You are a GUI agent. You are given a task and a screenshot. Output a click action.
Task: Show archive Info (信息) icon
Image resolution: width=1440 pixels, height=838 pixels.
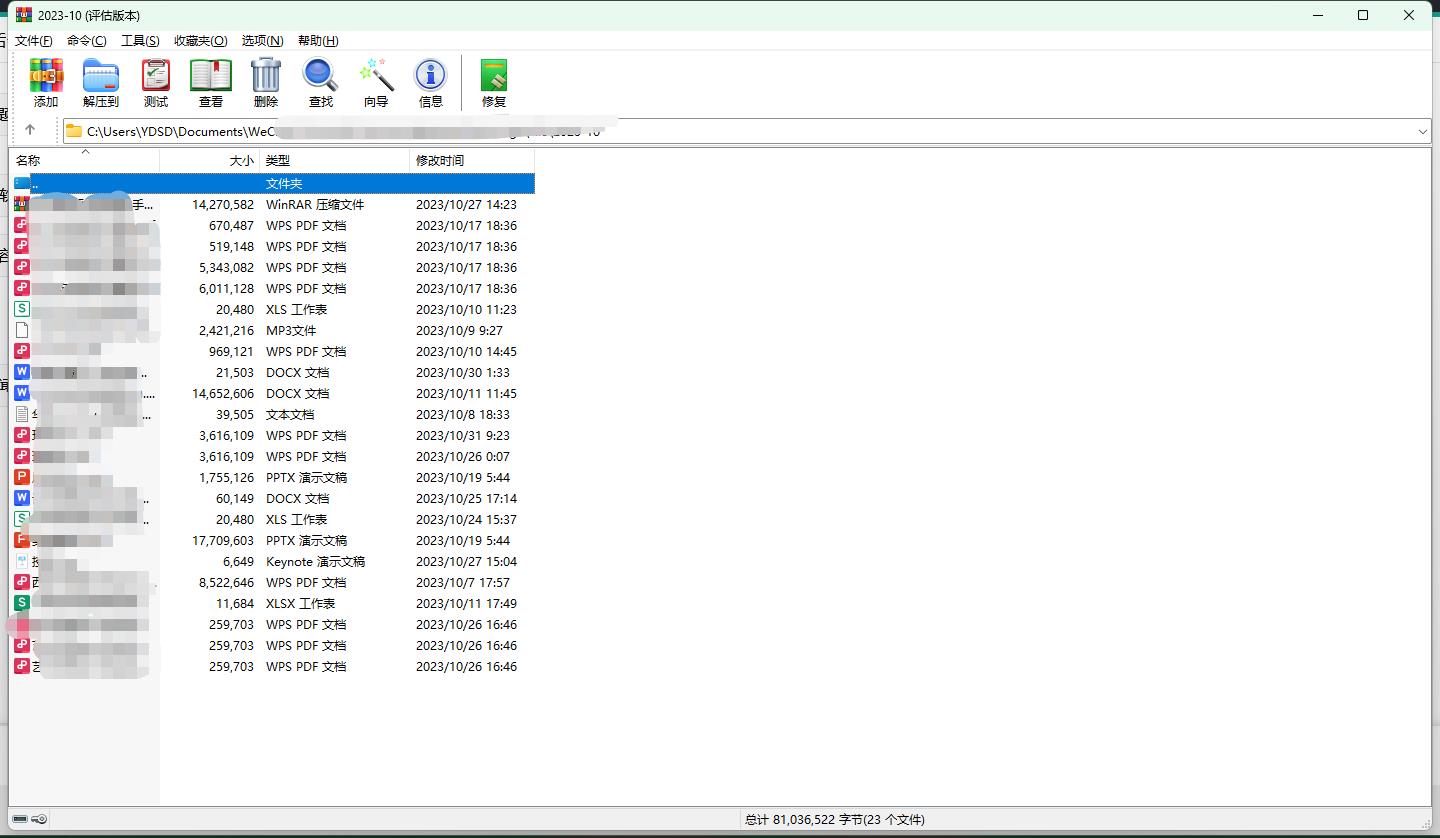click(x=431, y=82)
